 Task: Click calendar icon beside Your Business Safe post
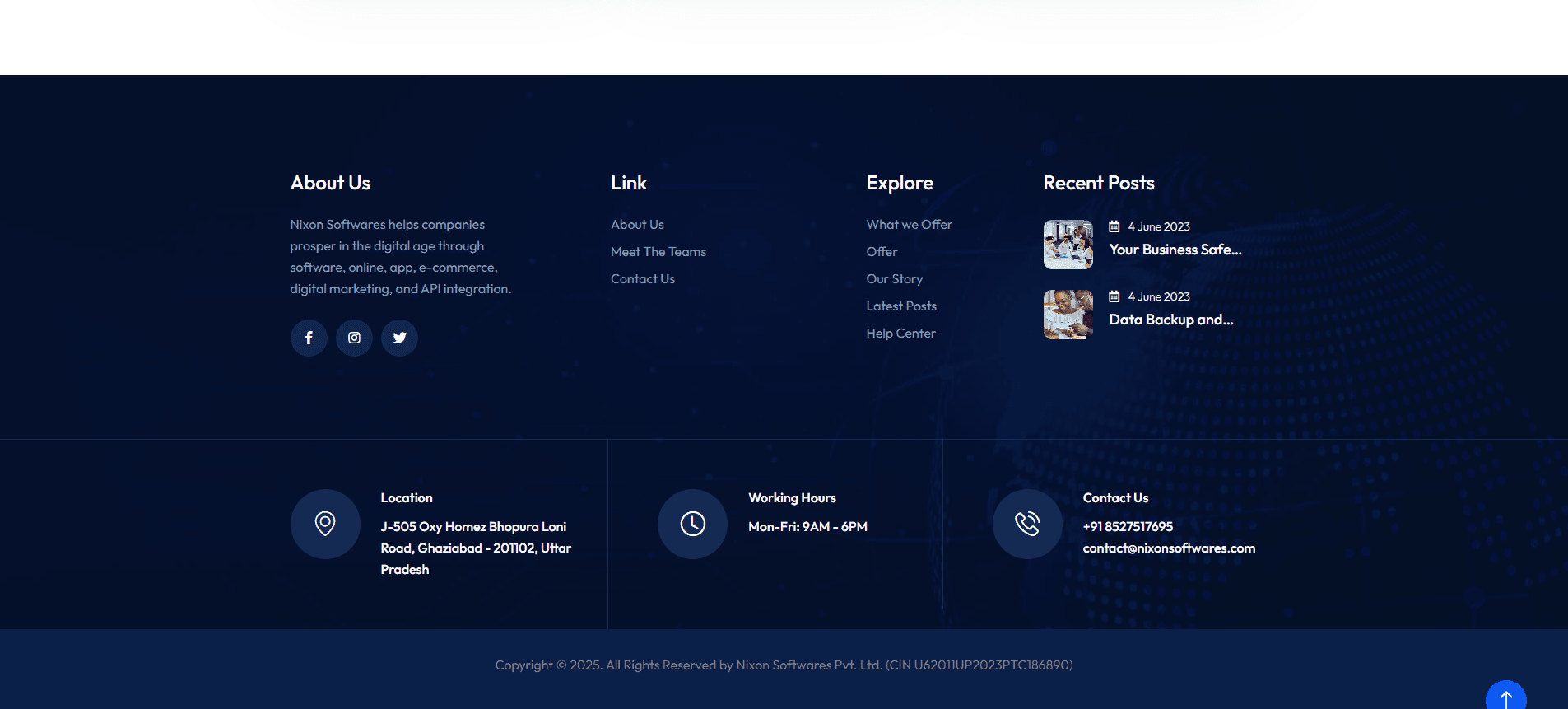point(1114,226)
